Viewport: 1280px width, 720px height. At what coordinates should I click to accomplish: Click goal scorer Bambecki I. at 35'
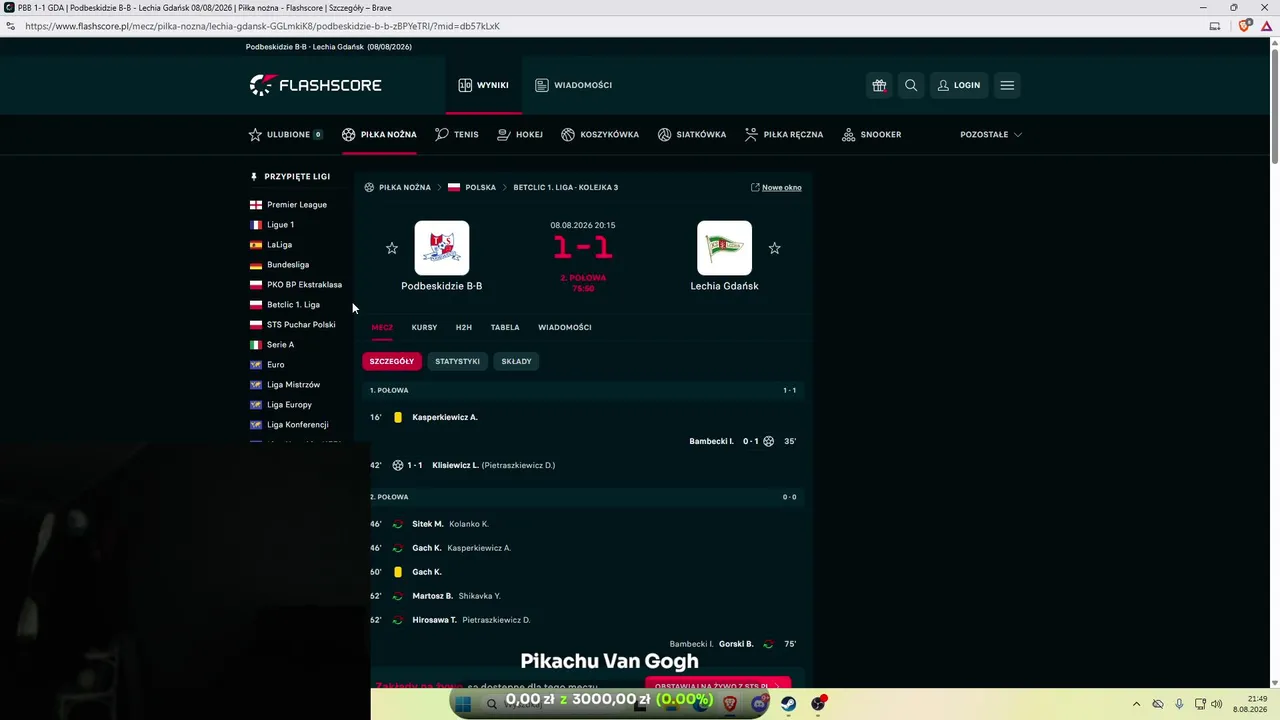[x=711, y=441]
